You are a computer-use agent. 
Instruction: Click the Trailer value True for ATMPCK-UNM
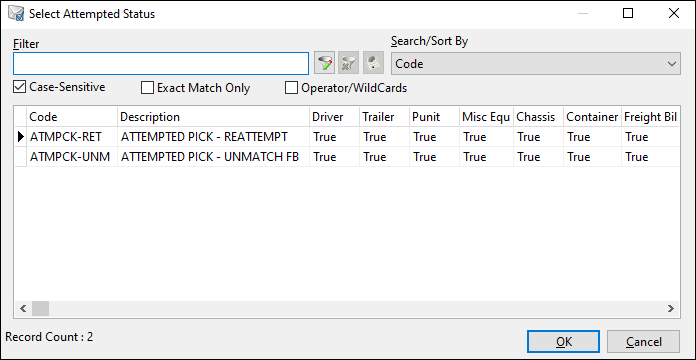point(384,157)
